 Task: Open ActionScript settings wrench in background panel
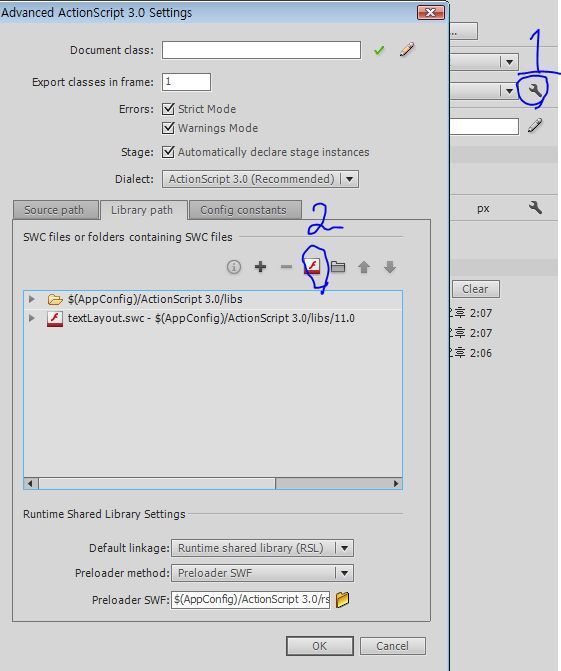click(535, 90)
